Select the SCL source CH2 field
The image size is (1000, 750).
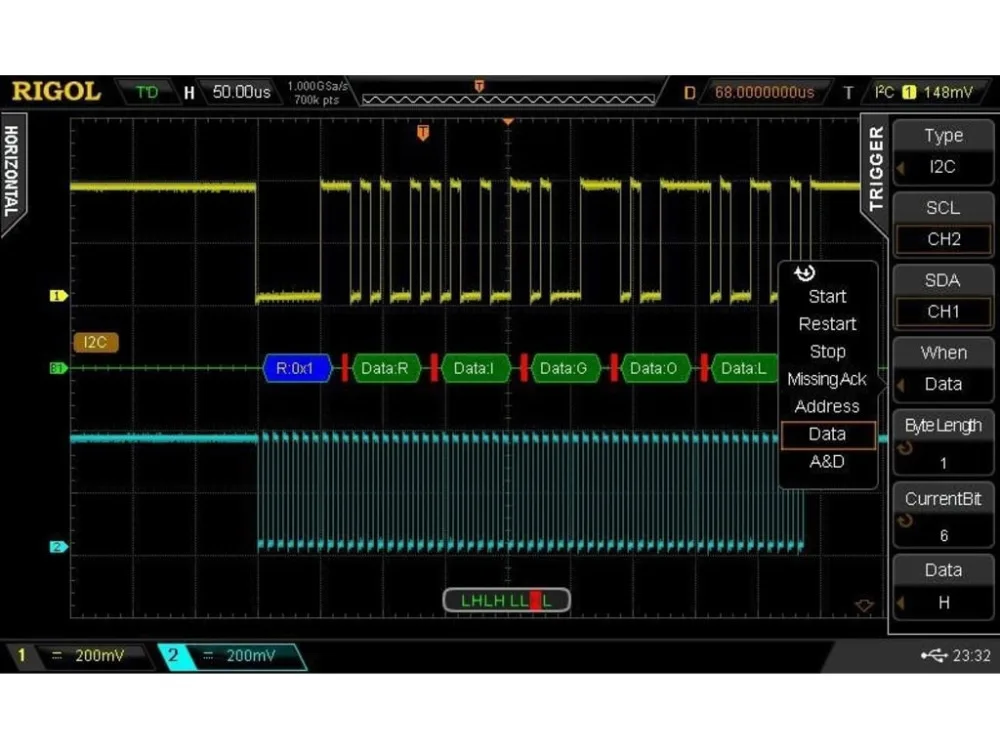click(943, 239)
